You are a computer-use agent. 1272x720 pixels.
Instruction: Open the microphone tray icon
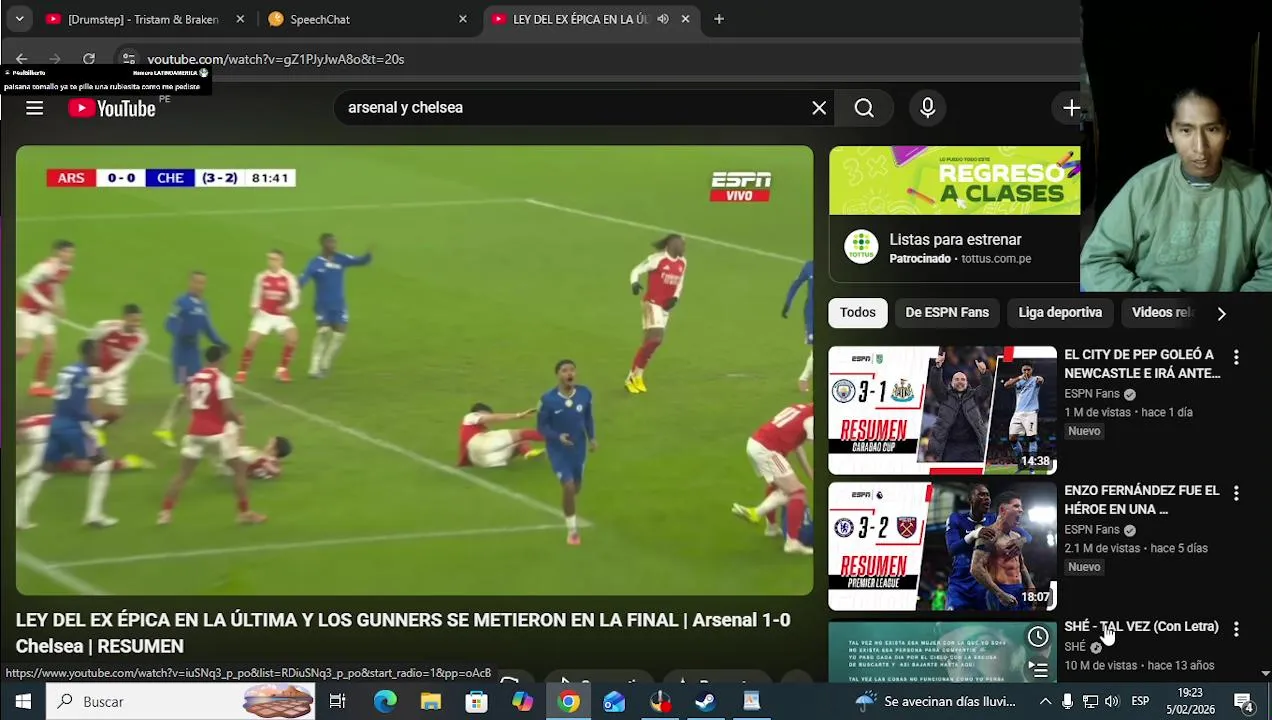pos(1067,702)
